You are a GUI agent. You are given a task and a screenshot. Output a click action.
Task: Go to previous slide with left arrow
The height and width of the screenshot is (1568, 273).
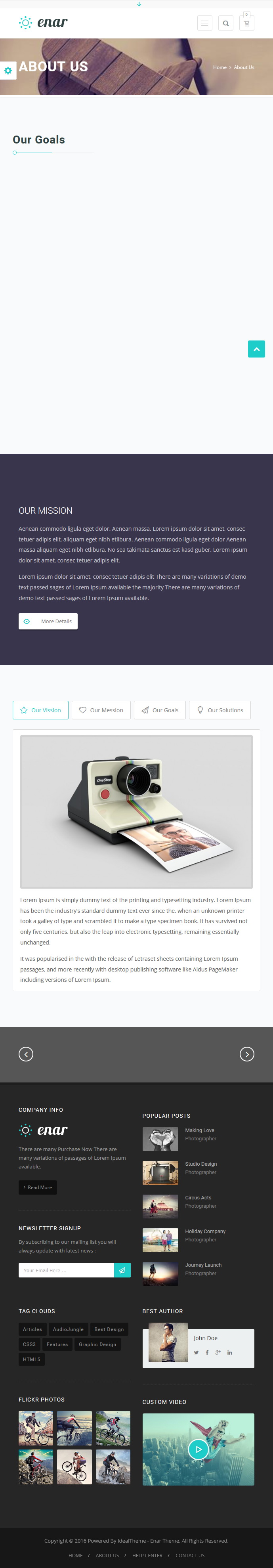tap(26, 1054)
